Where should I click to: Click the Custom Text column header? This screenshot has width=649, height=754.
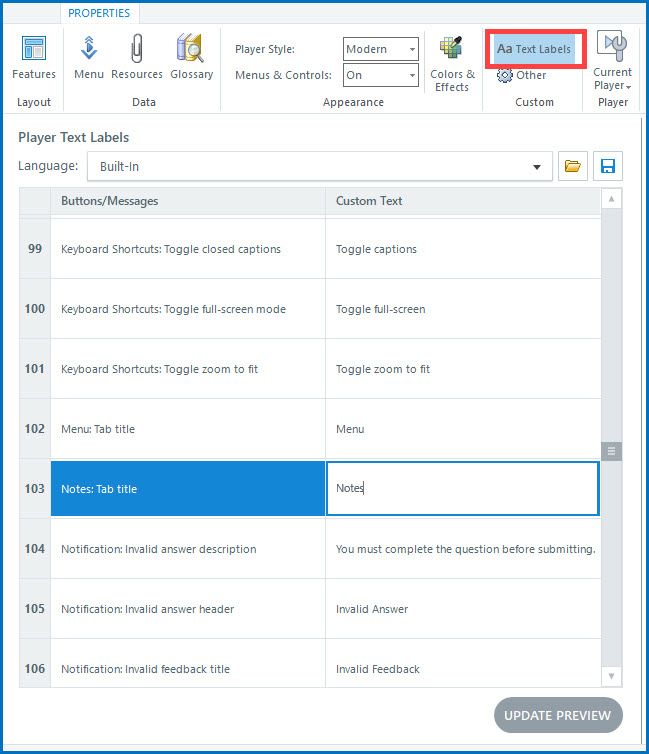coord(463,201)
